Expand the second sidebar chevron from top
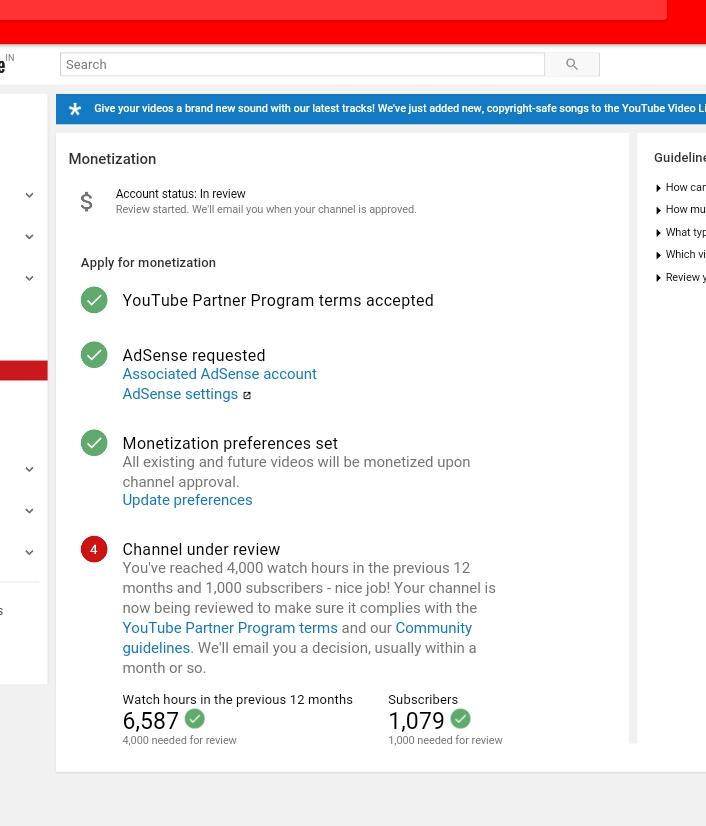Viewport: 706px width, 826px height. tap(30, 237)
